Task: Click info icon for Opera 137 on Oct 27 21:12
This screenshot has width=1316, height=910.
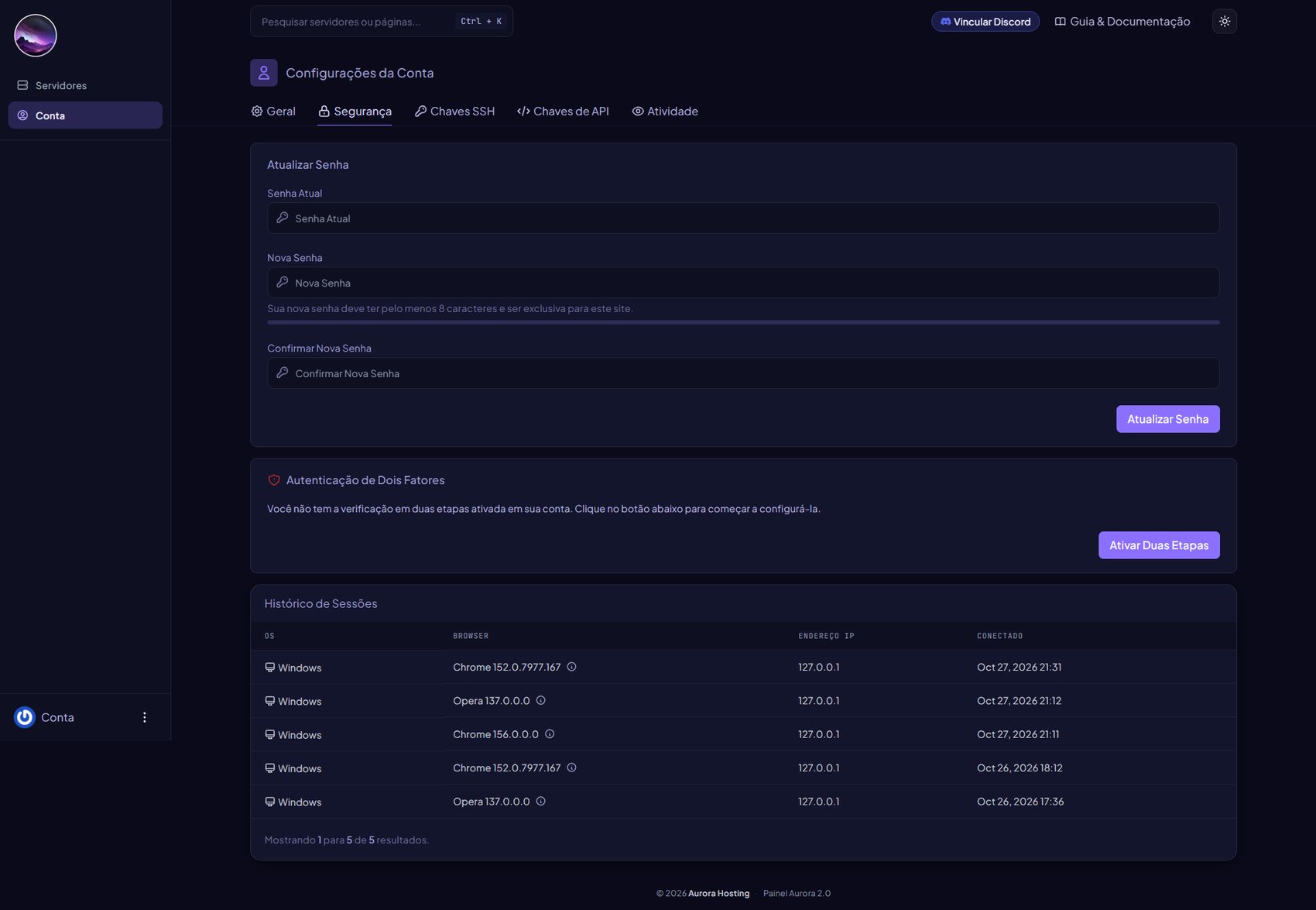Action: pos(541,700)
